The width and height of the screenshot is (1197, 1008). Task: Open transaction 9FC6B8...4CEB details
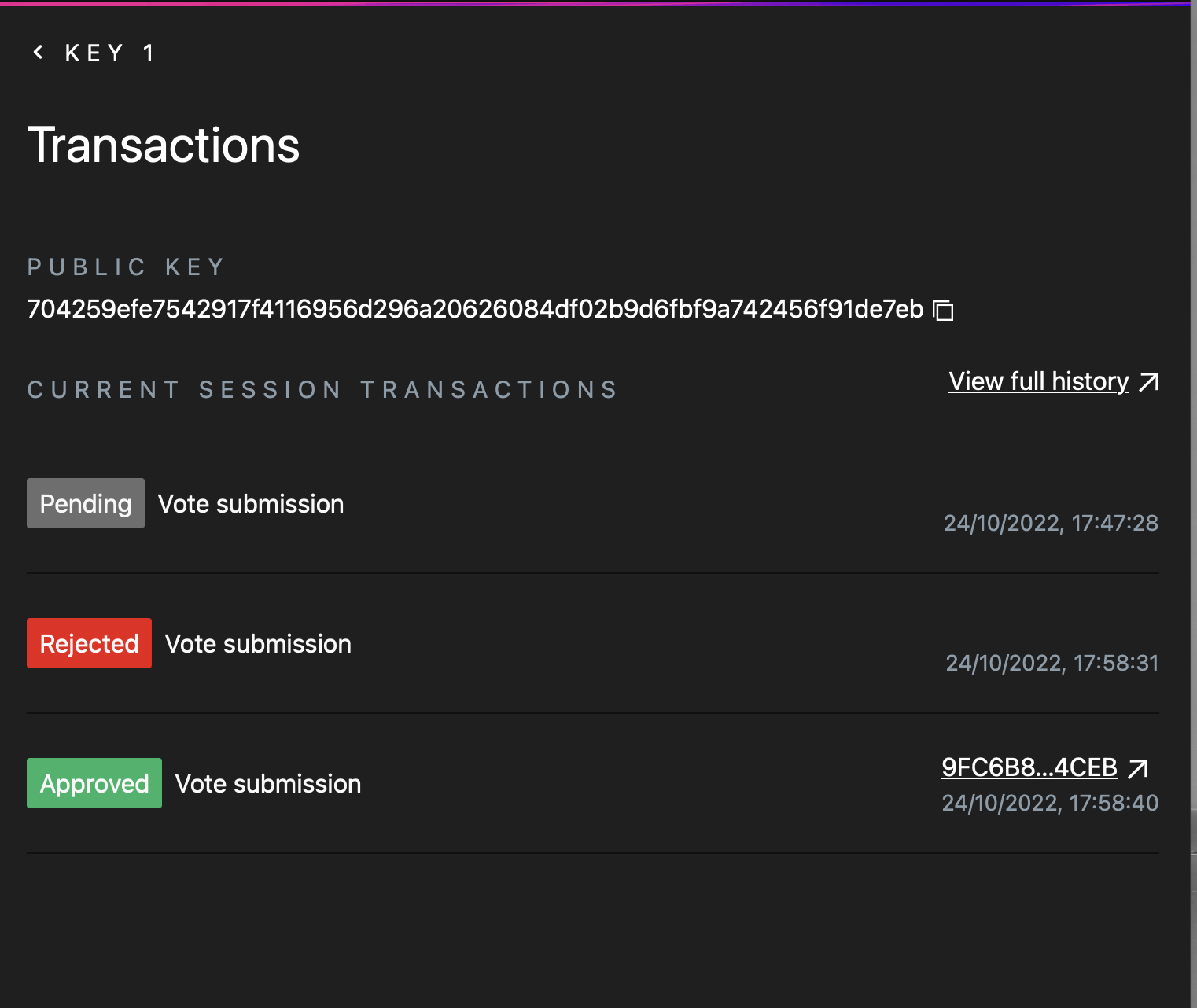[1029, 767]
